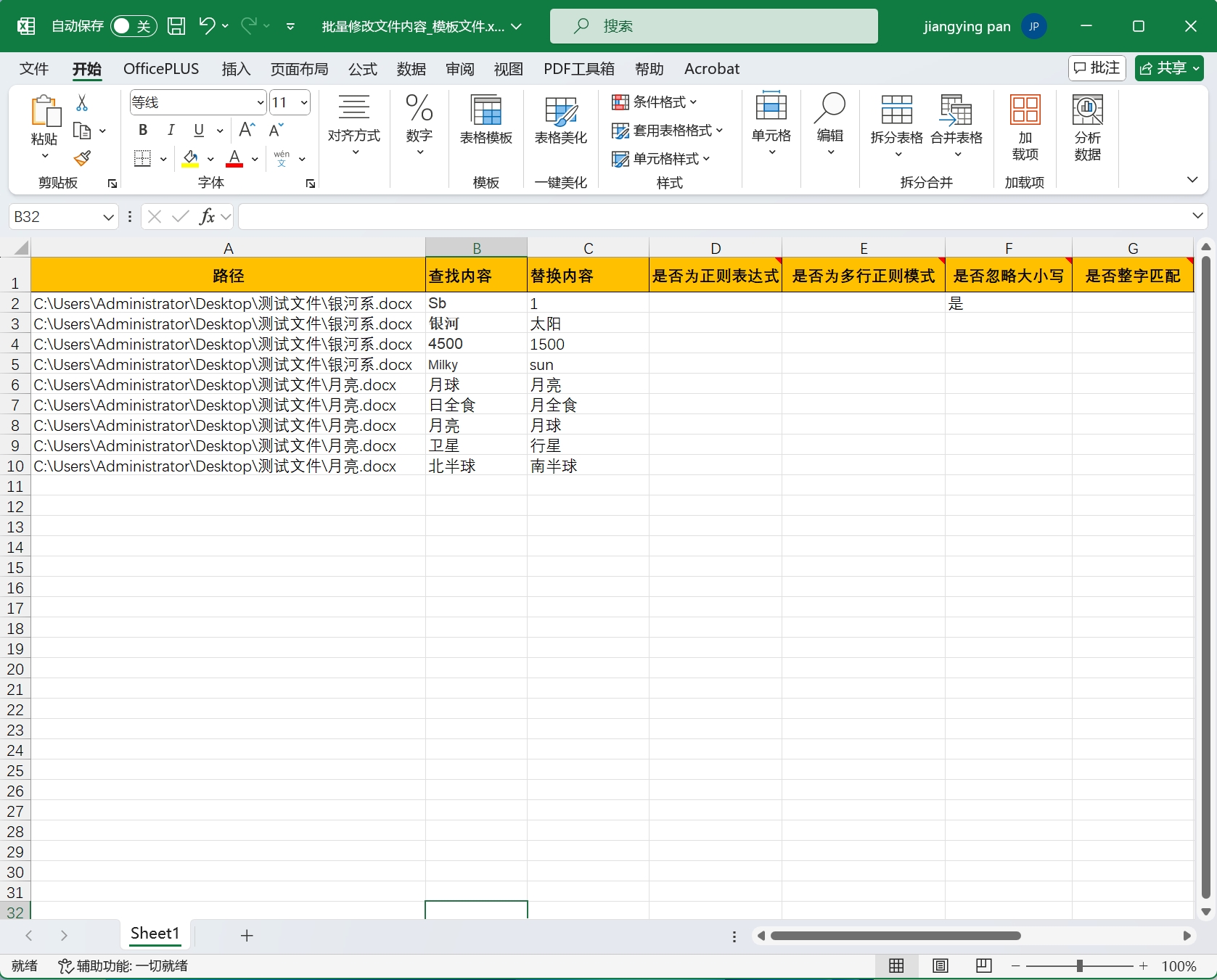Image resolution: width=1217 pixels, height=980 pixels.
Task: Toggle the 自动保存 AutoSave switch
Action: (134, 26)
